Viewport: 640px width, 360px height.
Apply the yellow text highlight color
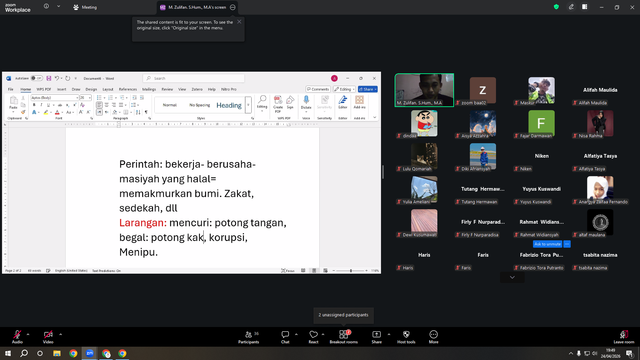tap(46, 112)
